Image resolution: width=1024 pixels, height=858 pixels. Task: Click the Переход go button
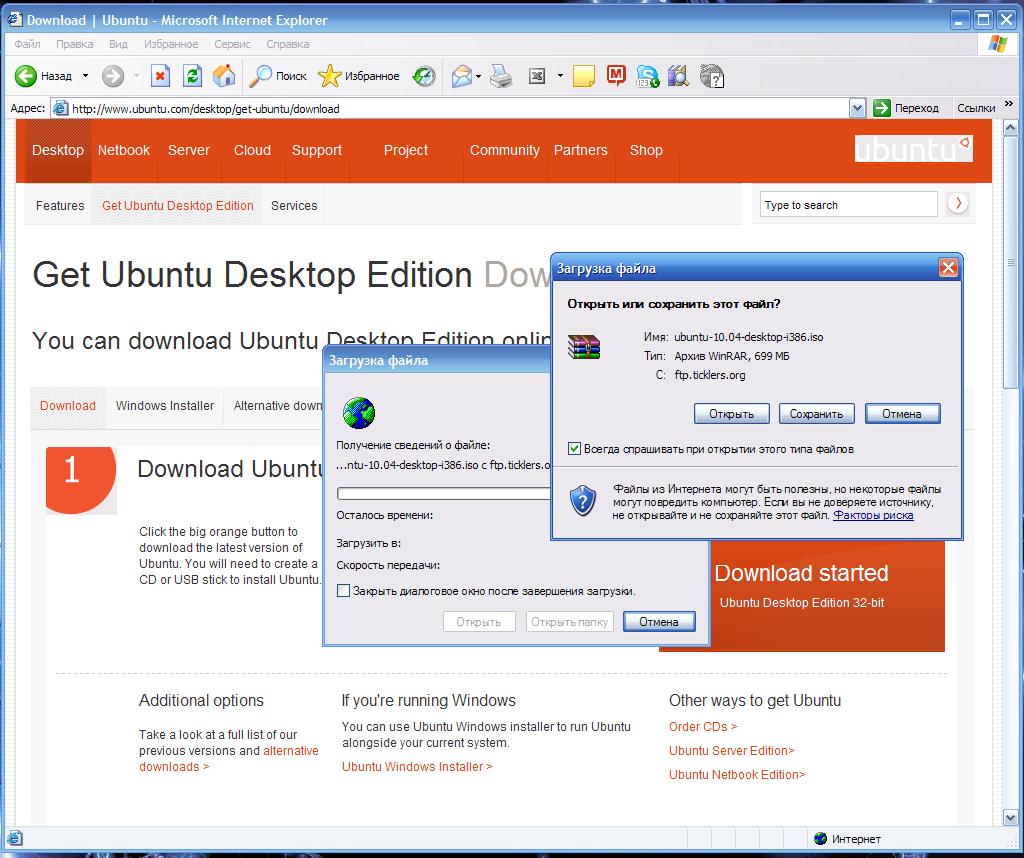[x=906, y=108]
